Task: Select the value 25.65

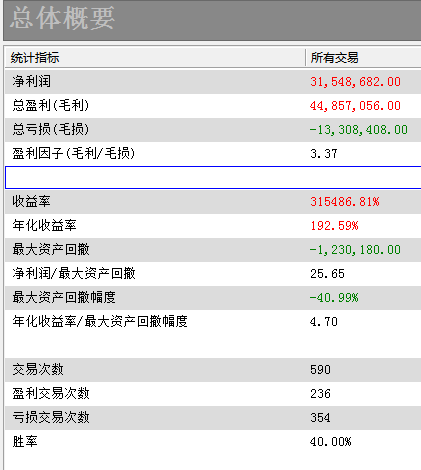Action: [x=327, y=274]
